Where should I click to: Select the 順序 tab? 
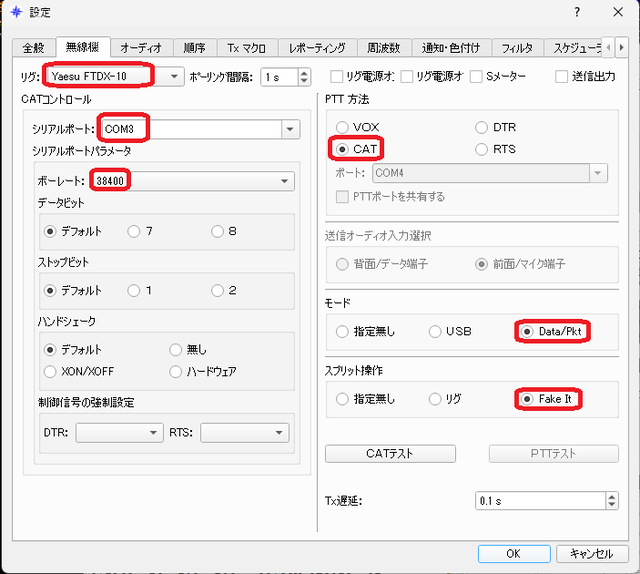point(194,48)
